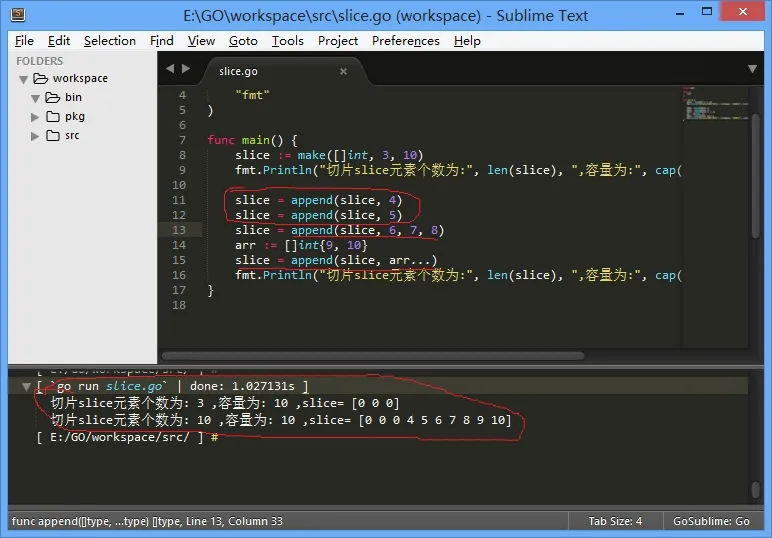The width and height of the screenshot is (772, 538).
Task: Click the bin folder icon
Action: click(x=53, y=97)
